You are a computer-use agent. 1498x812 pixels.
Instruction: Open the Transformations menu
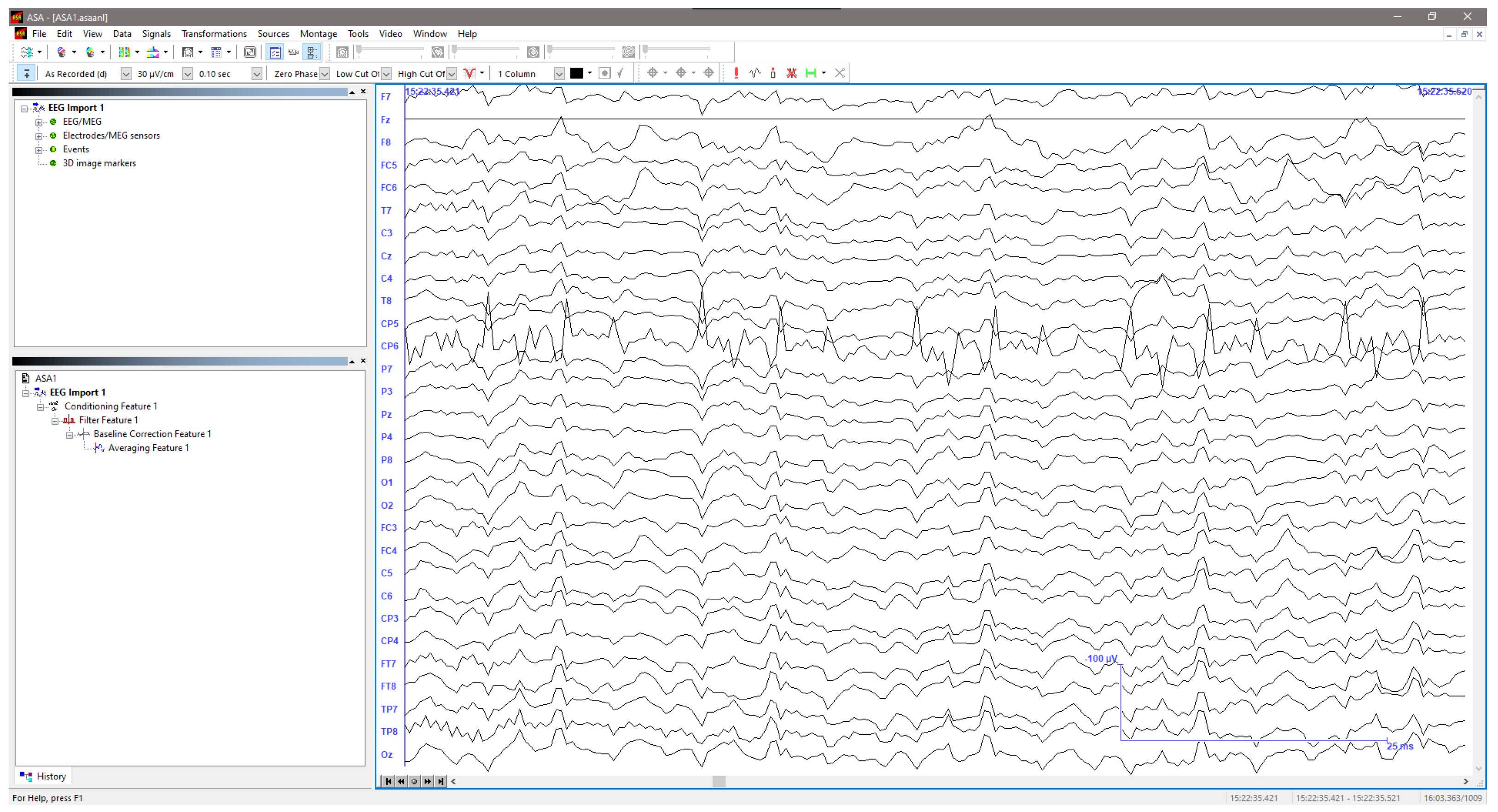[214, 34]
